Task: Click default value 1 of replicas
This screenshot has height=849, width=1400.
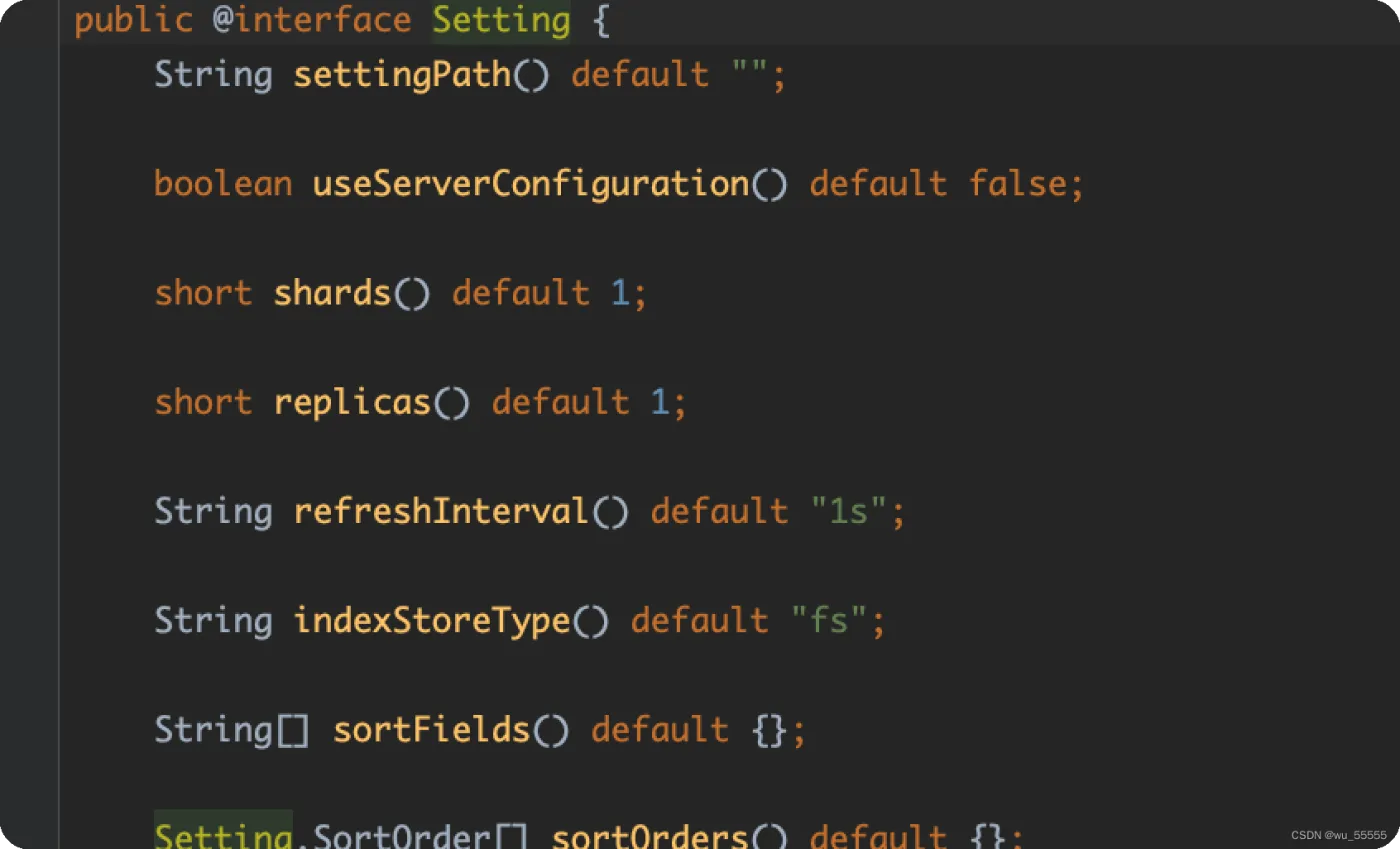Action: coord(659,402)
